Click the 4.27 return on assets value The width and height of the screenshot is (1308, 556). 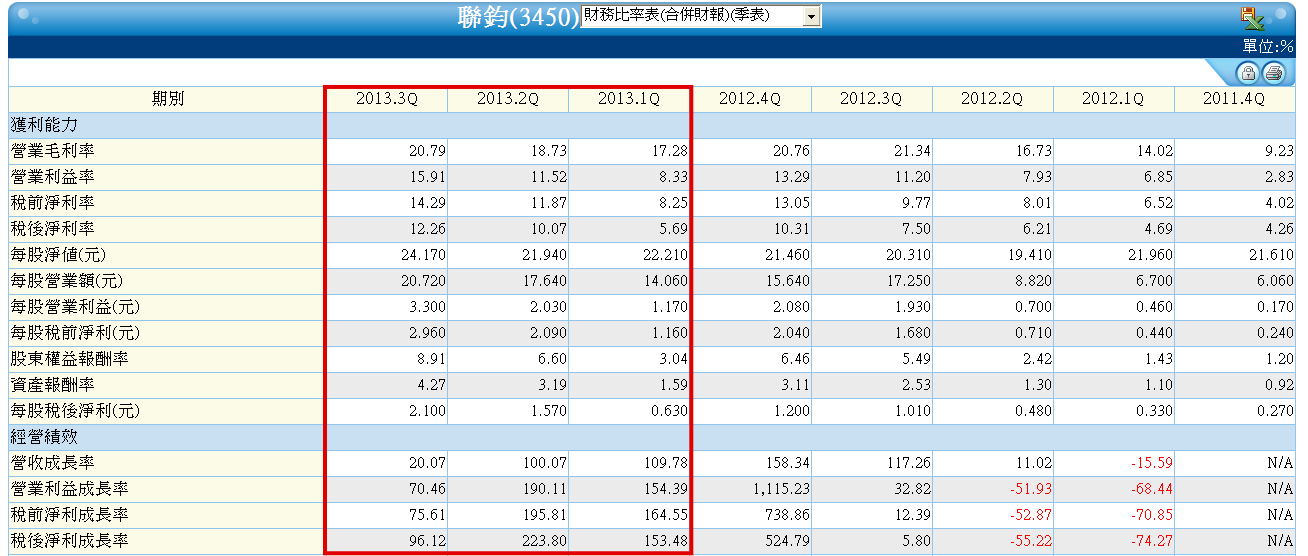coord(431,385)
